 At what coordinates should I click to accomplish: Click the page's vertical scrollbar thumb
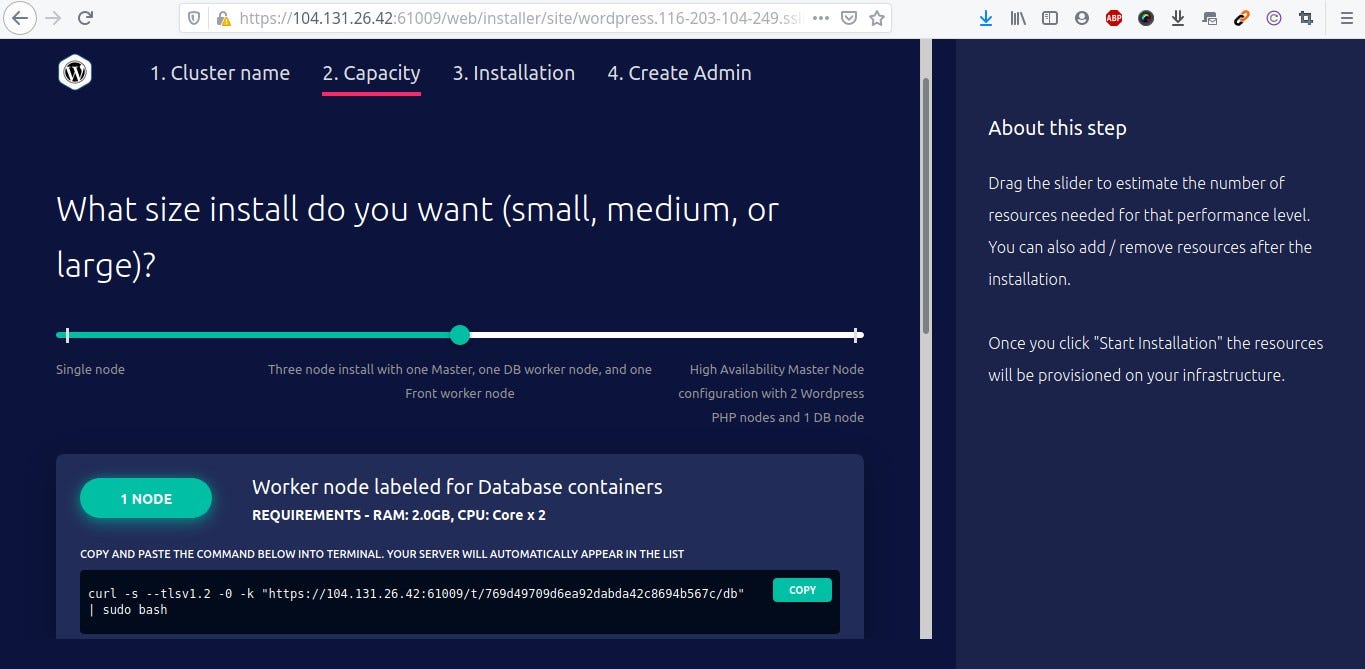click(x=926, y=205)
